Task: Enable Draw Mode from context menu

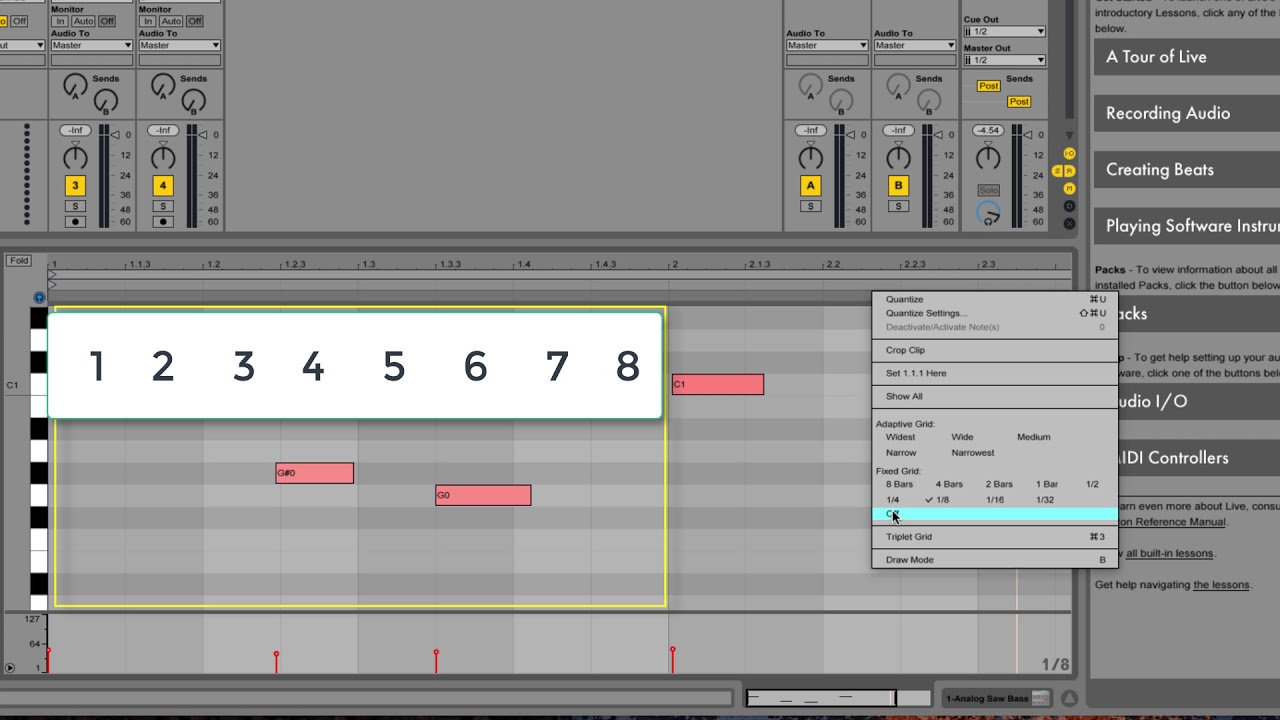Action: [x=995, y=560]
